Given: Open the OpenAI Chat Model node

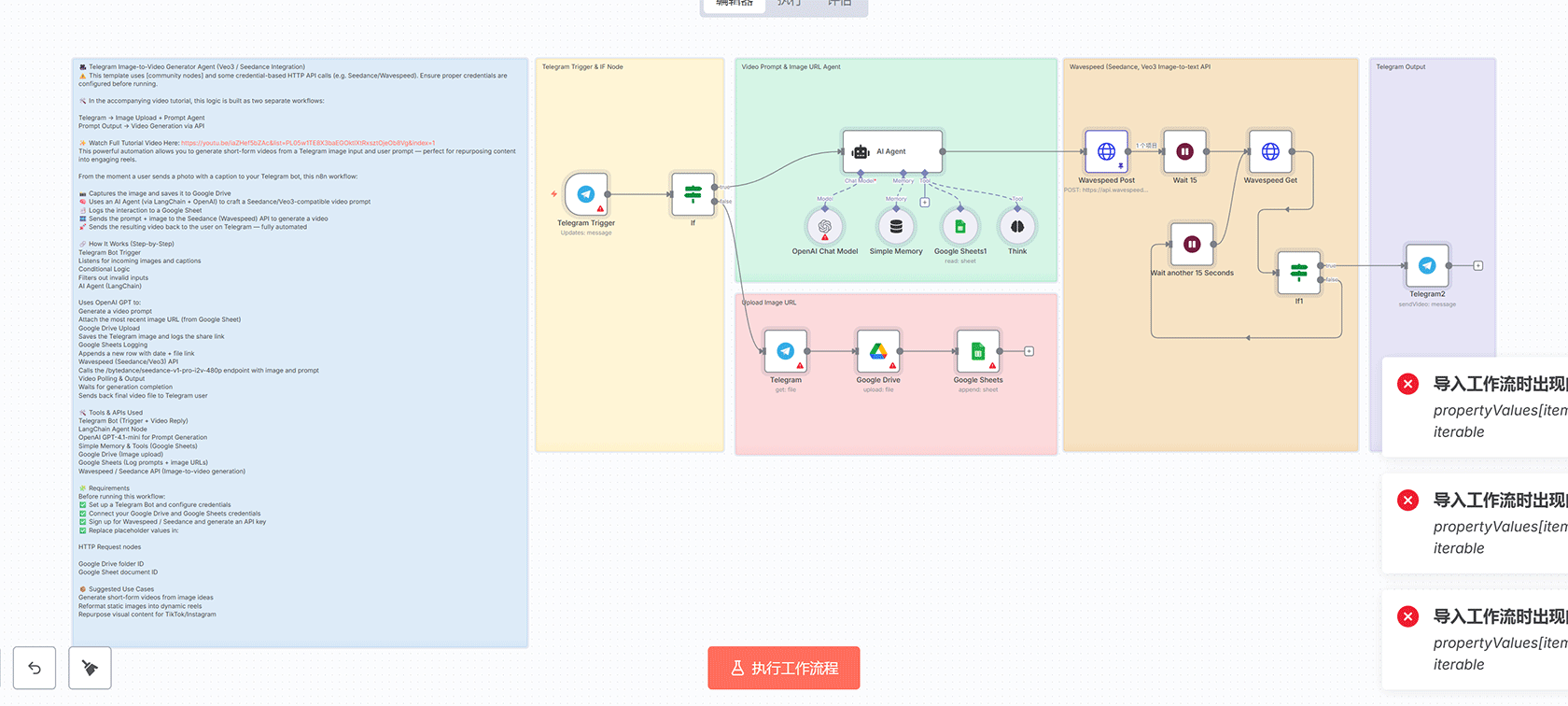Looking at the screenshot, I should [x=825, y=227].
